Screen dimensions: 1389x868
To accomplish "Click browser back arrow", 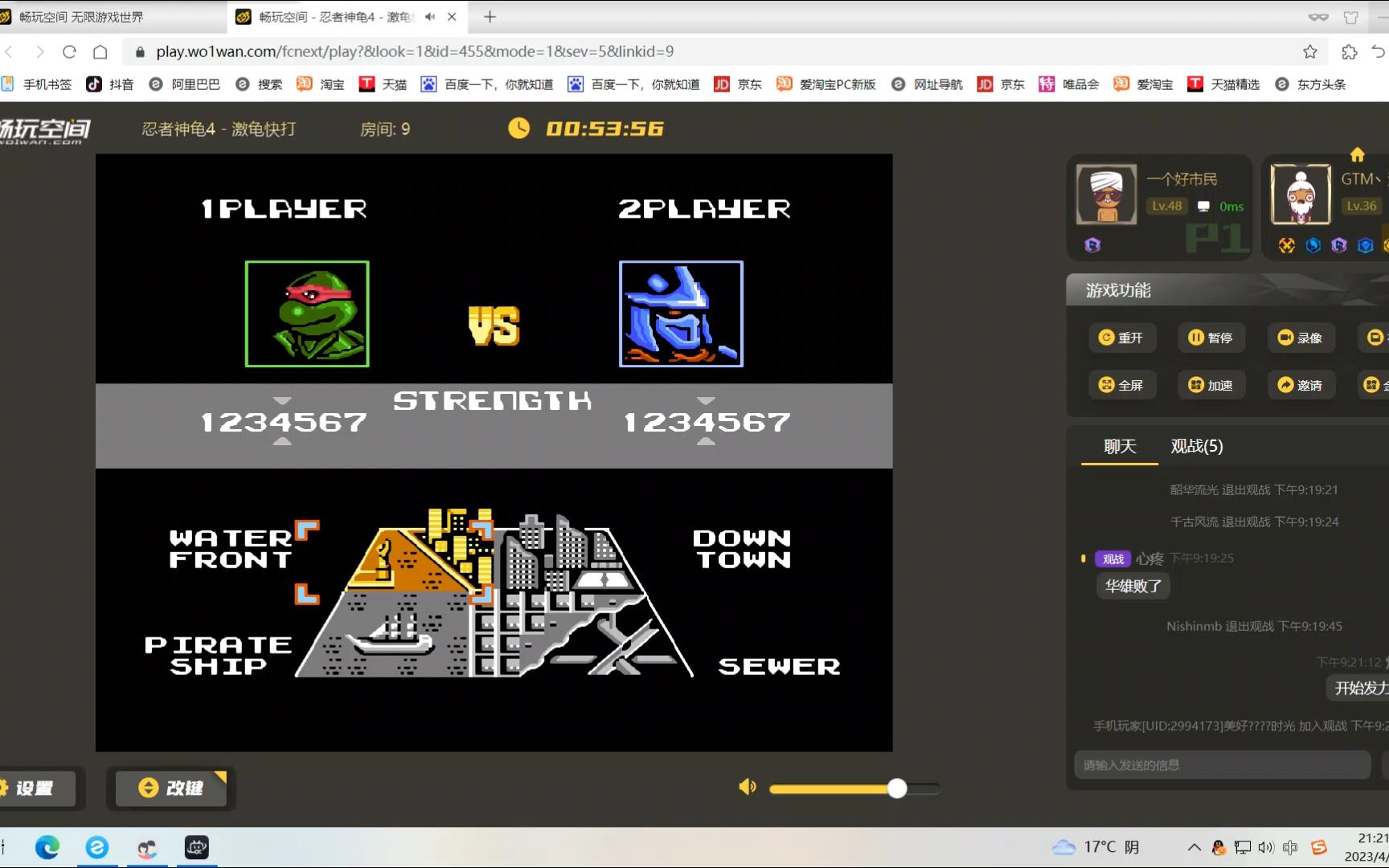I will click(10, 51).
